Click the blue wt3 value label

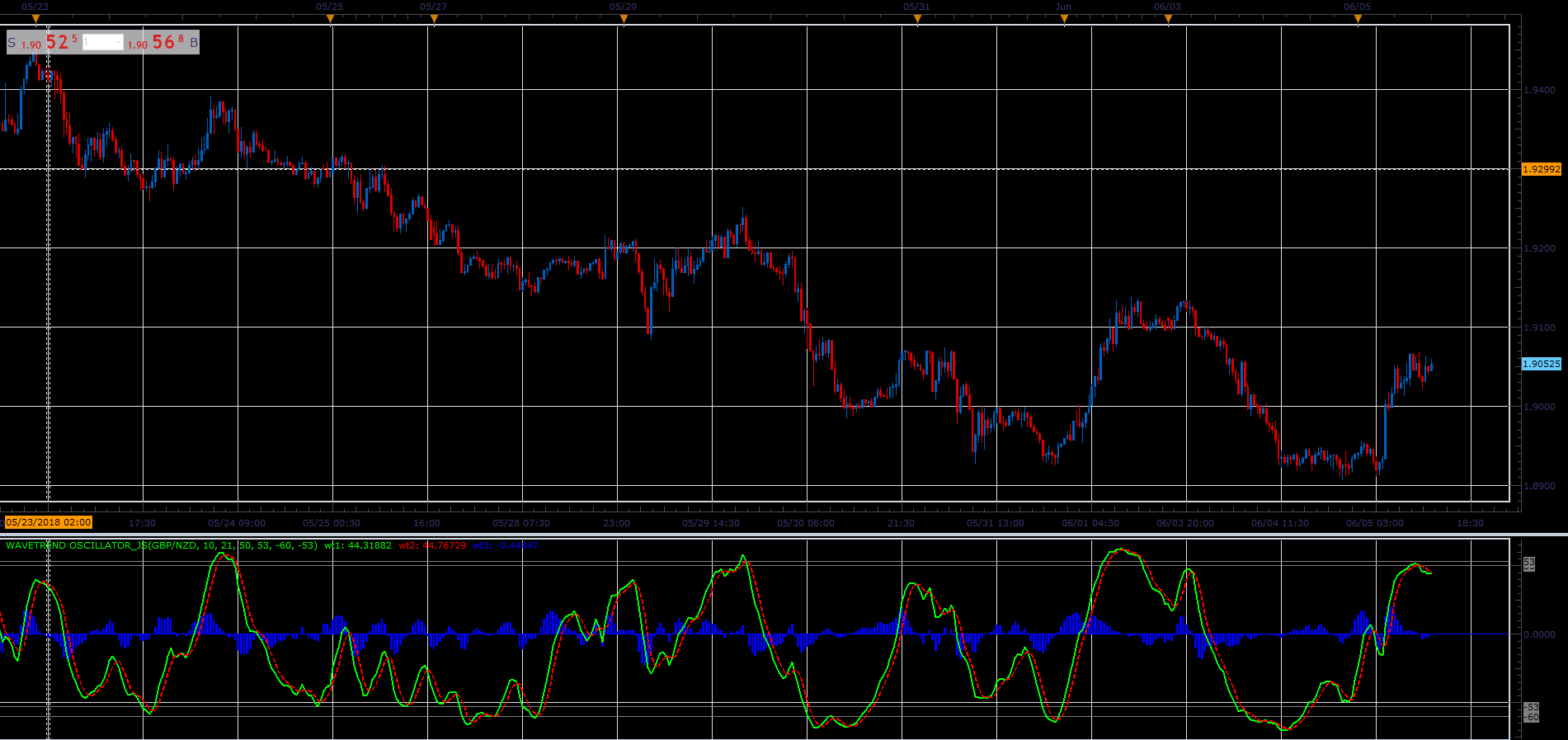[x=506, y=545]
